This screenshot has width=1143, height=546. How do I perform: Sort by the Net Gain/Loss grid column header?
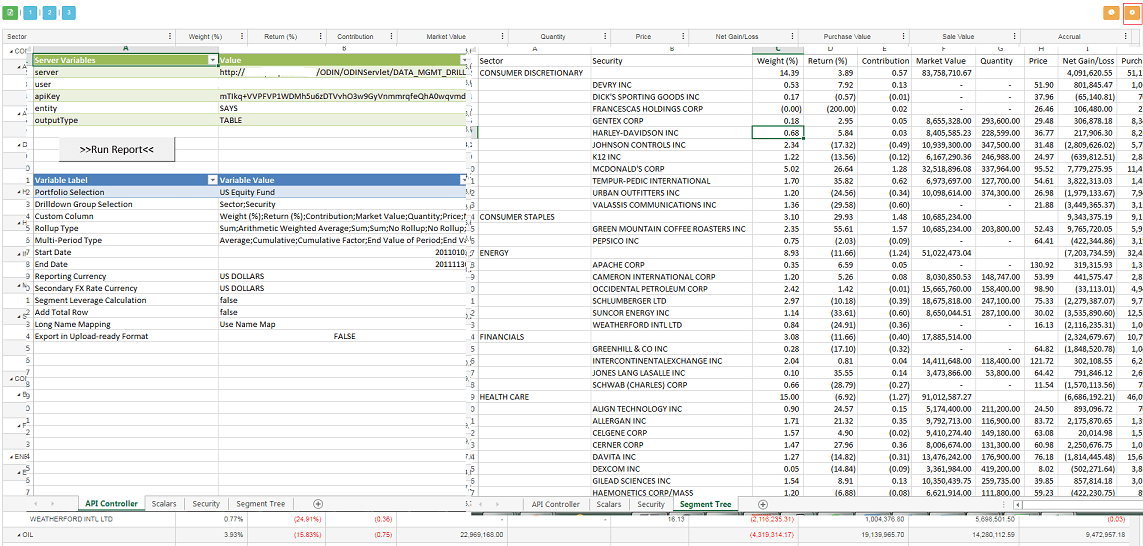pos(744,36)
